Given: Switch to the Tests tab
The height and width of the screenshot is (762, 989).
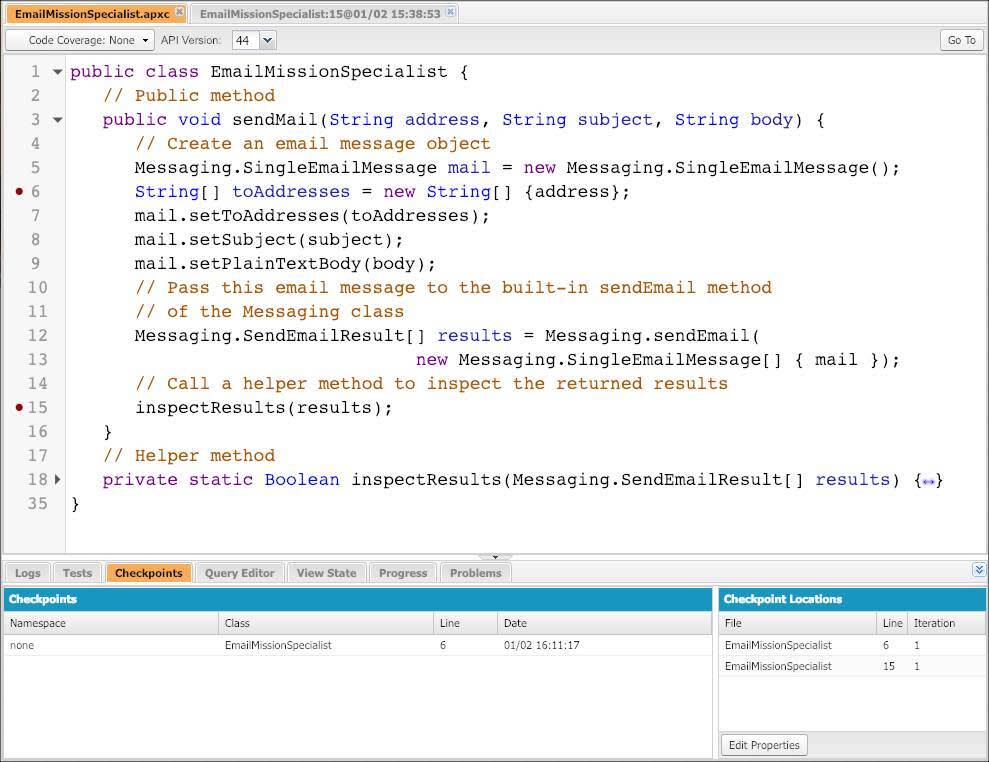Looking at the screenshot, I should click(x=77, y=573).
